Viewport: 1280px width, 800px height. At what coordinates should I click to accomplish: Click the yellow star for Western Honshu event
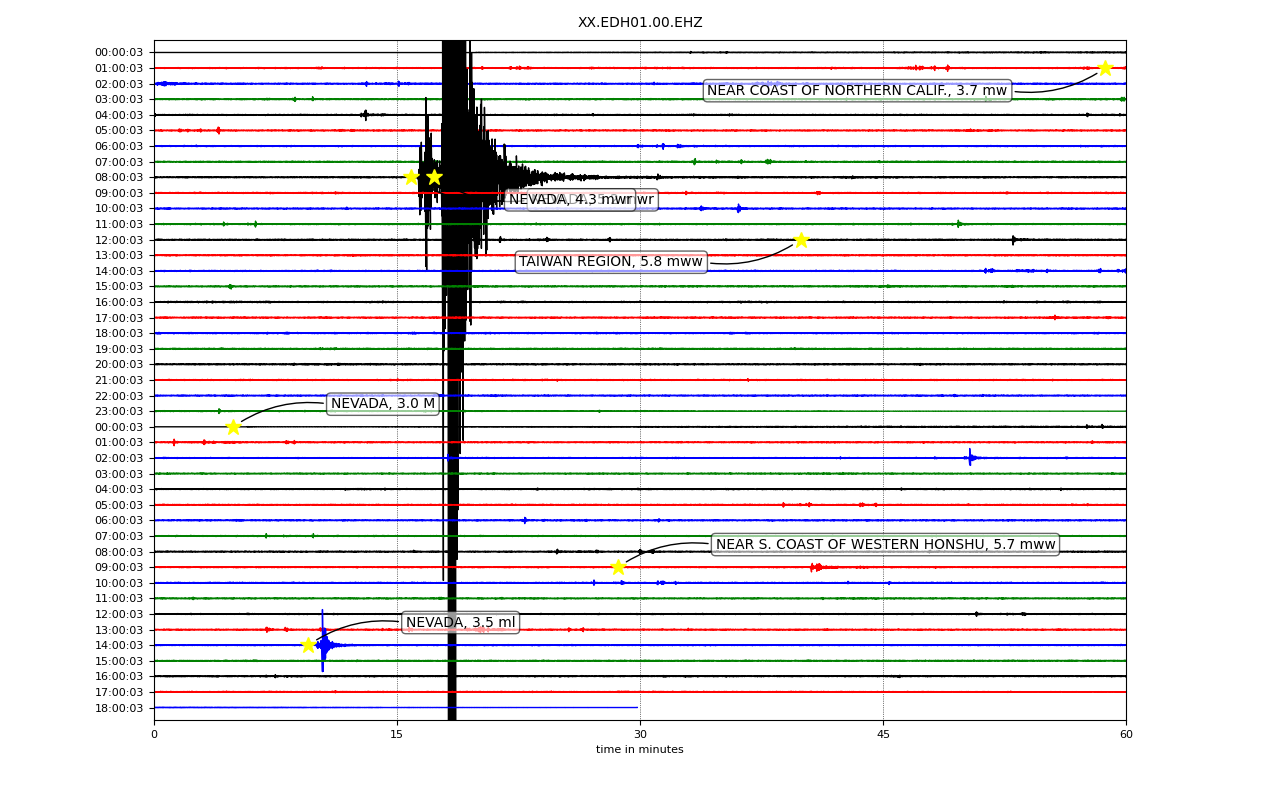(x=618, y=567)
